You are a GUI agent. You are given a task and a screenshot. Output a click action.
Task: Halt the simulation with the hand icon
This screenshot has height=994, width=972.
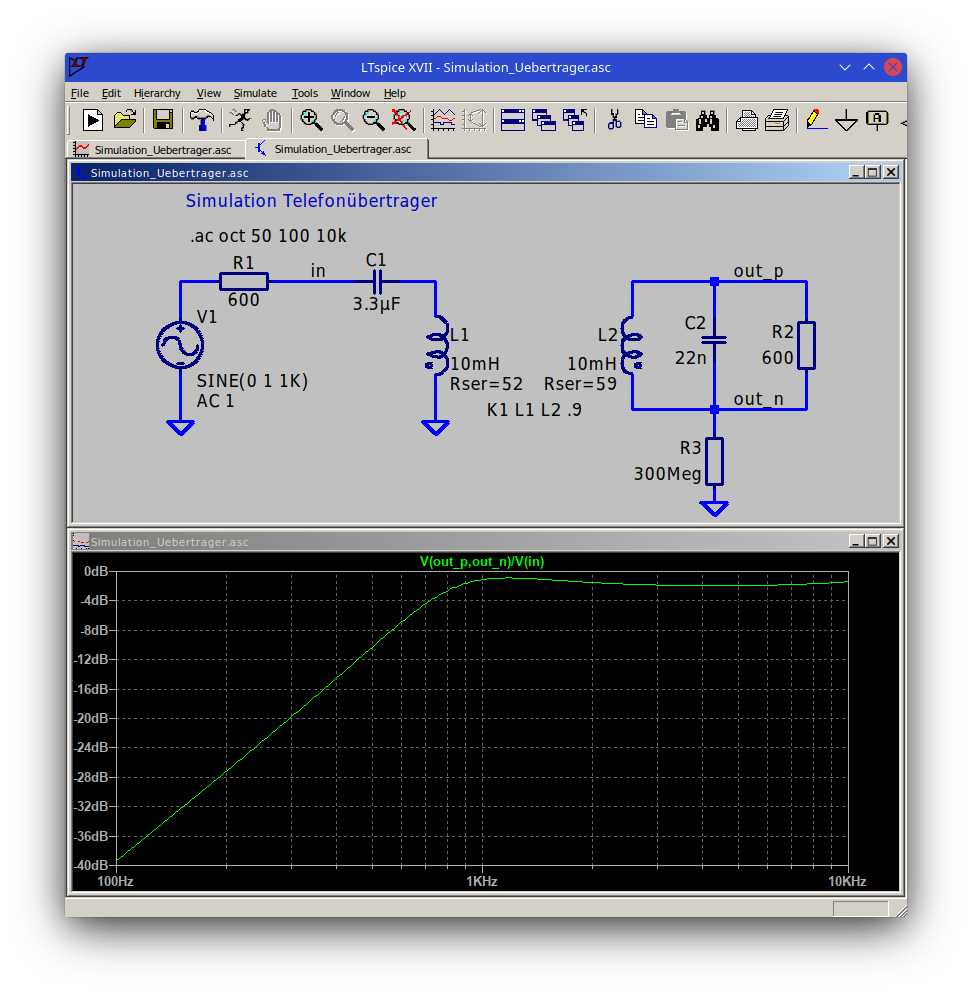pyautogui.click(x=272, y=120)
